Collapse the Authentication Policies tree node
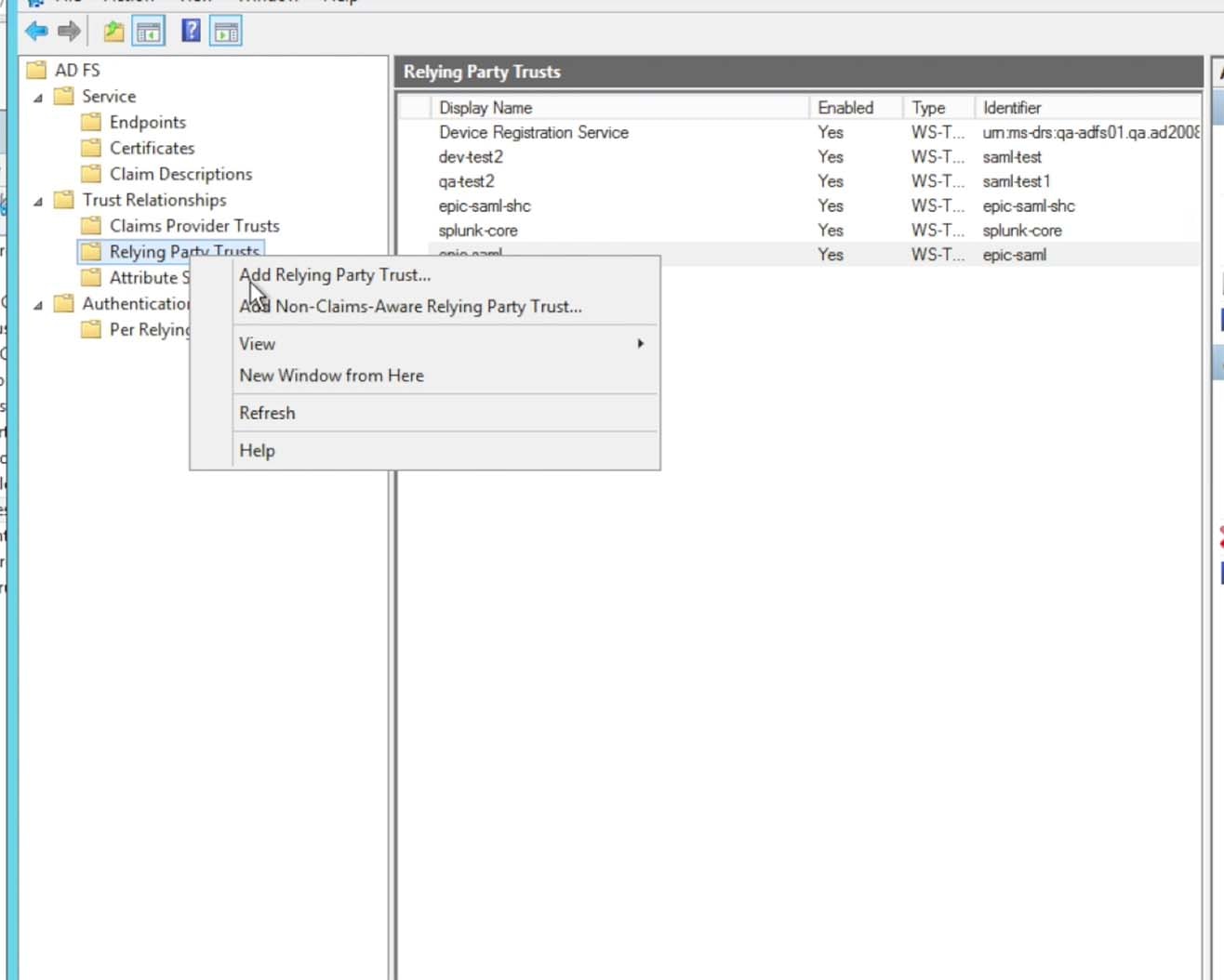Screen dimensions: 1224x980 [38, 305]
